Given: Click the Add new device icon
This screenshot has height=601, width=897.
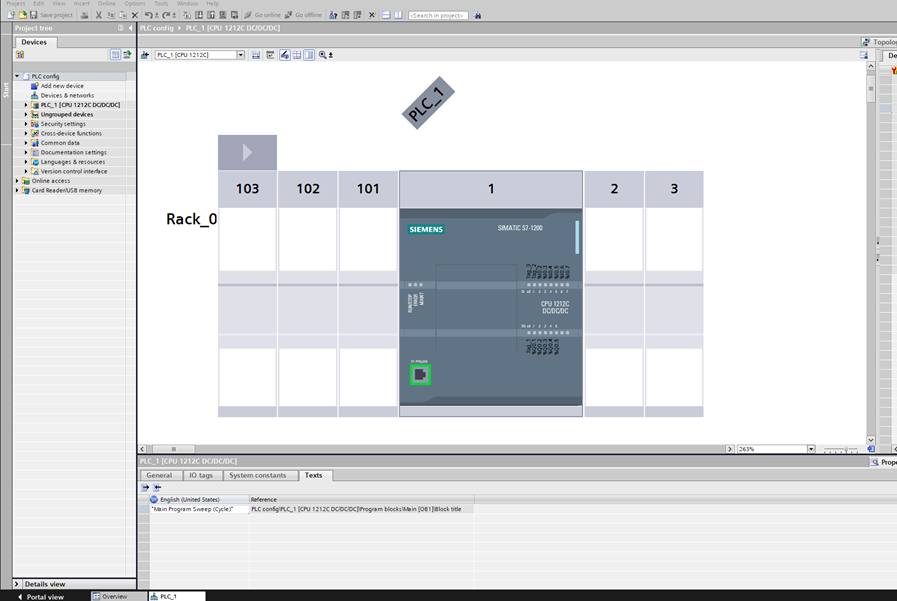Looking at the screenshot, I should [35, 86].
